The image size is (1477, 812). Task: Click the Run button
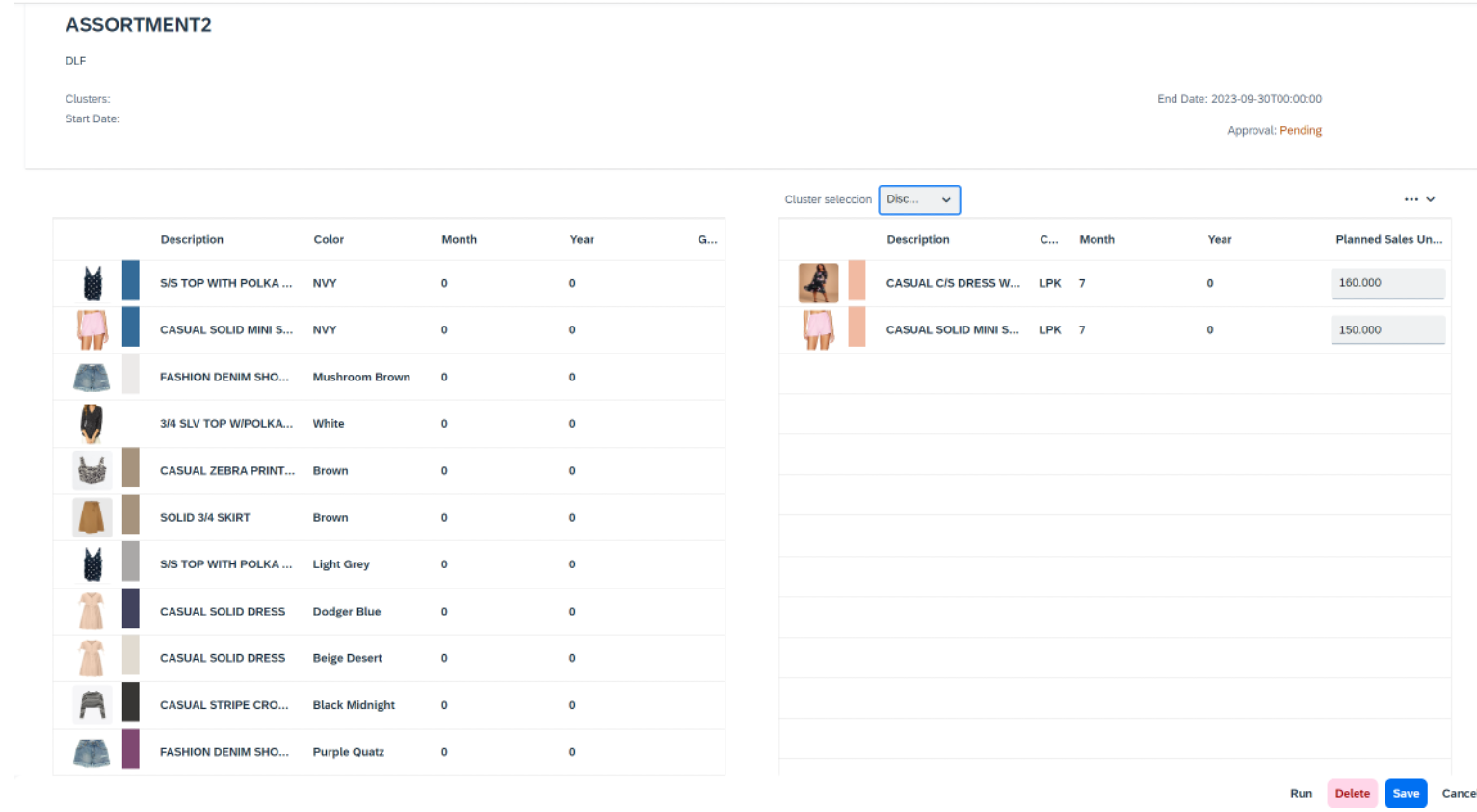(x=1301, y=793)
